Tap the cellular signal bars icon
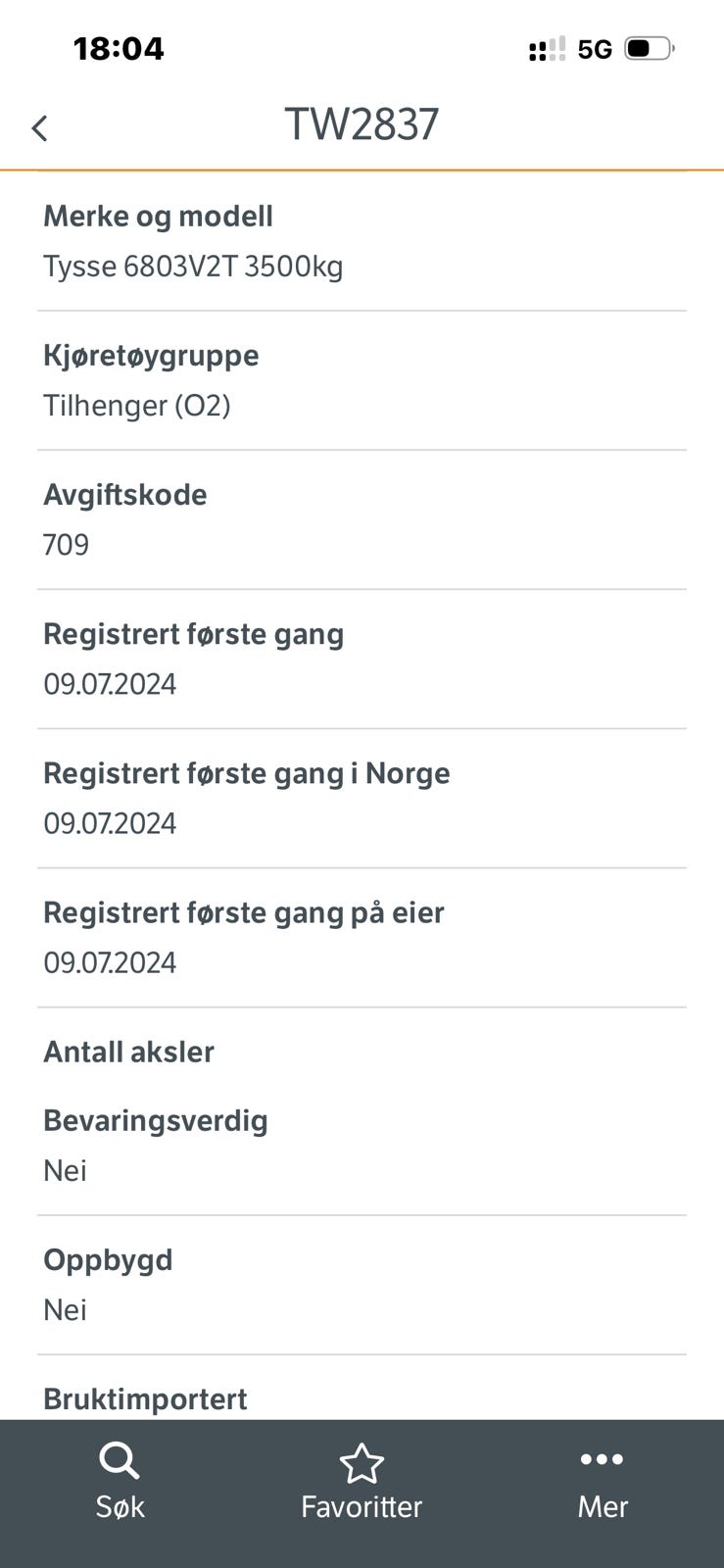 click(x=547, y=49)
